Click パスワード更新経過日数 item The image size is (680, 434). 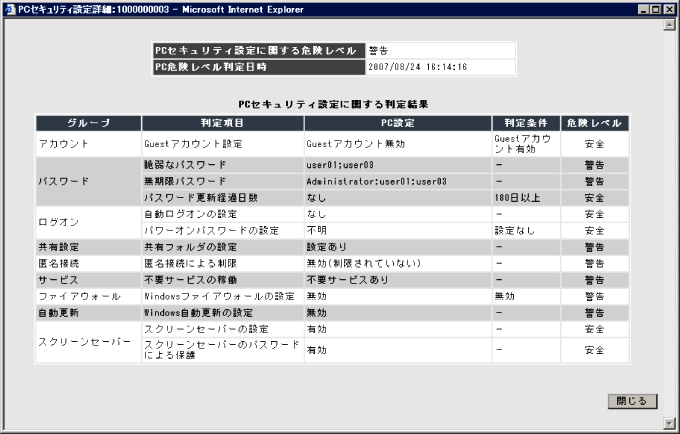(x=201, y=198)
